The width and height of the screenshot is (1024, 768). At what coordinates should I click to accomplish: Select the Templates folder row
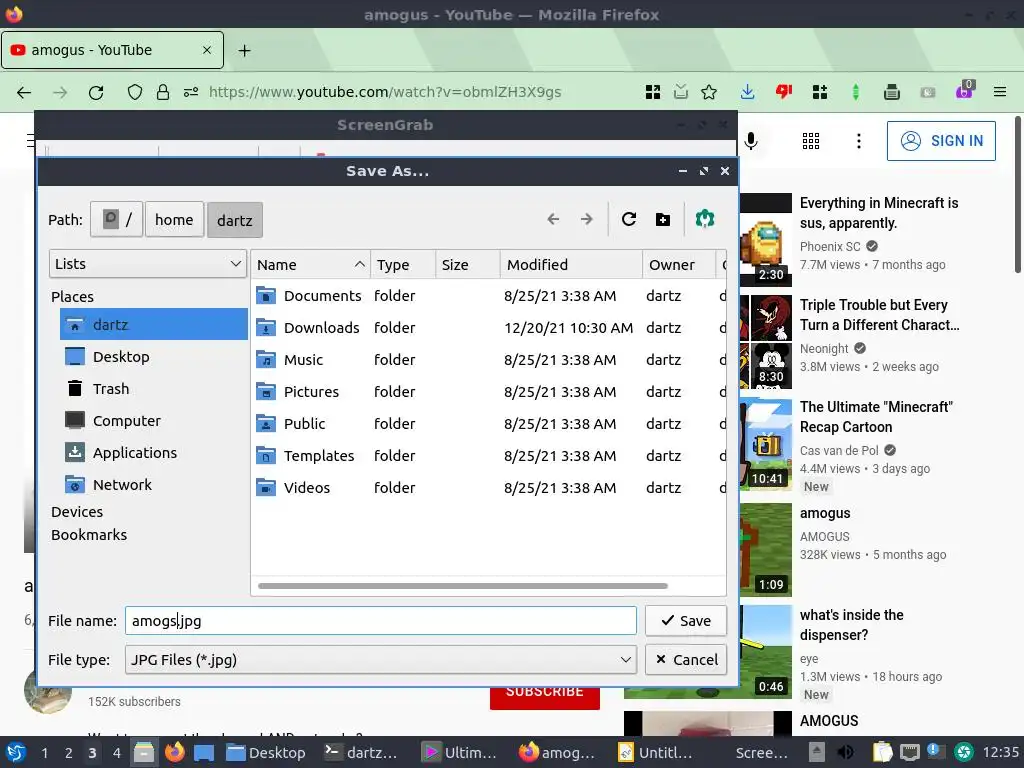point(488,456)
